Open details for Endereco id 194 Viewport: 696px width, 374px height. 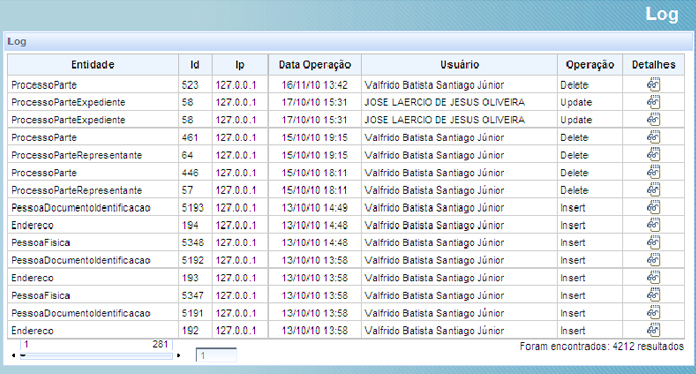653,225
